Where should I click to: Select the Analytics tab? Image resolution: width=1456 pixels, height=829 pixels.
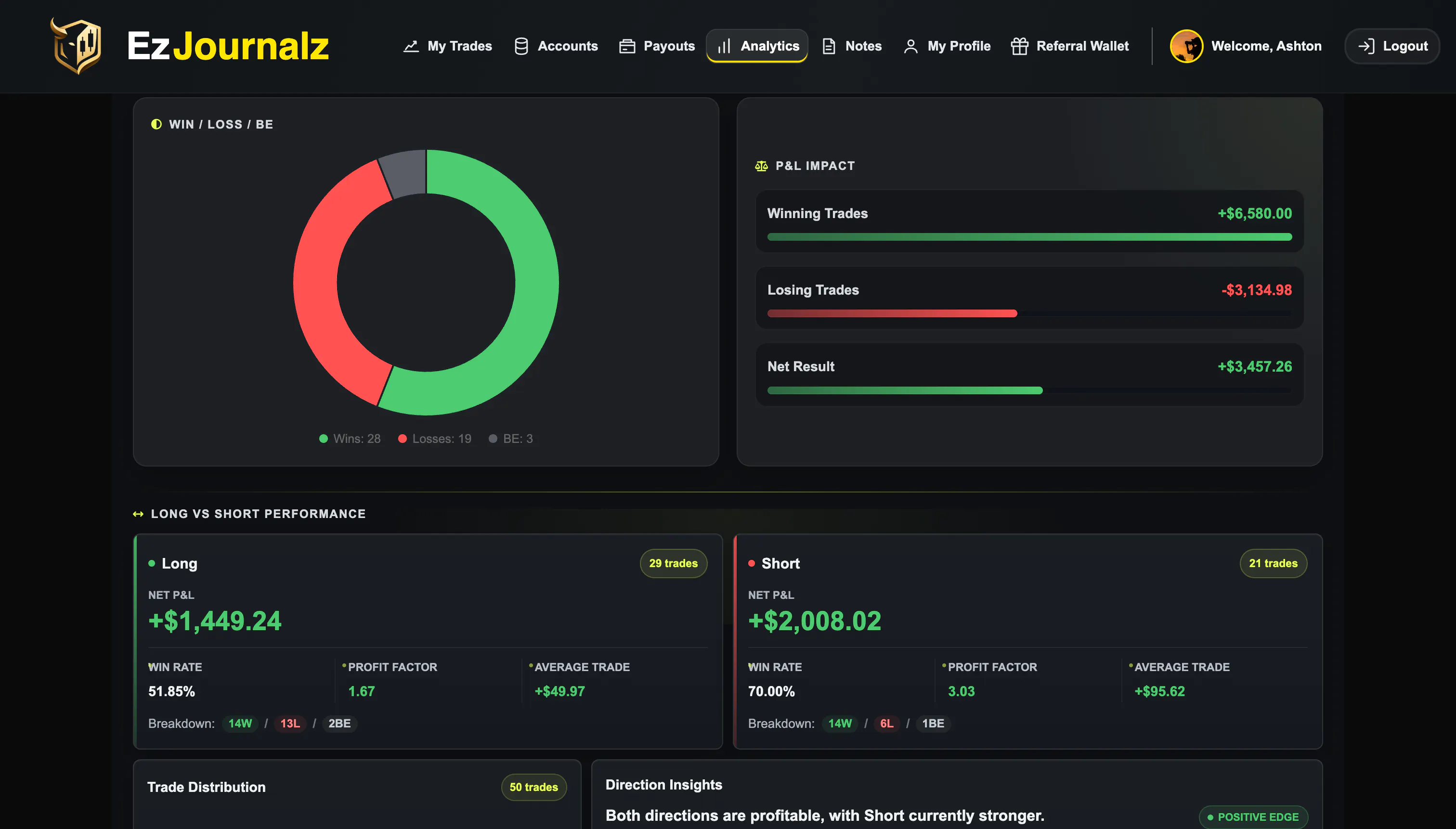pyautogui.click(x=757, y=46)
